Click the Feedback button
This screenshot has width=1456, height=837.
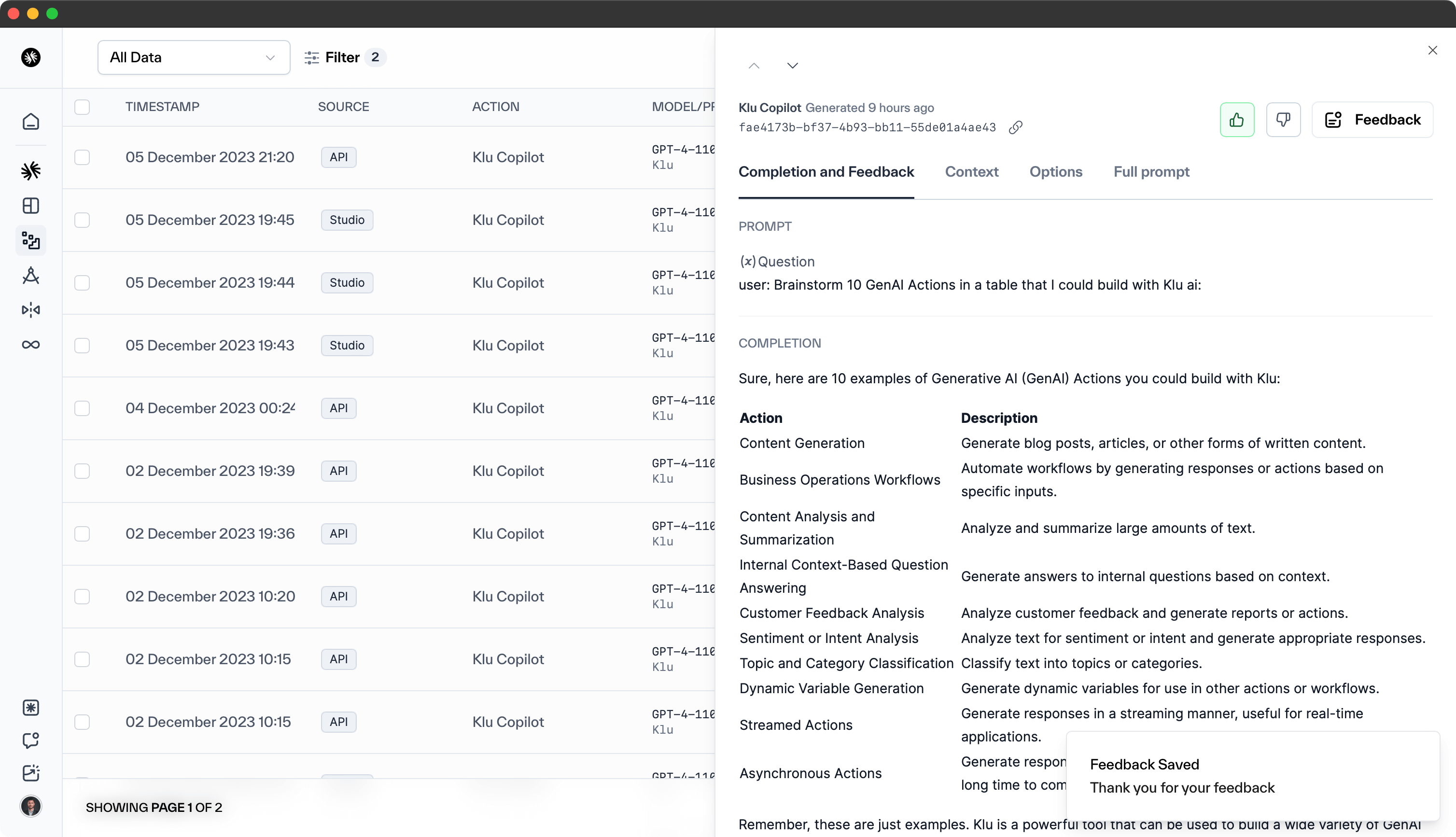pos(1372,120)
